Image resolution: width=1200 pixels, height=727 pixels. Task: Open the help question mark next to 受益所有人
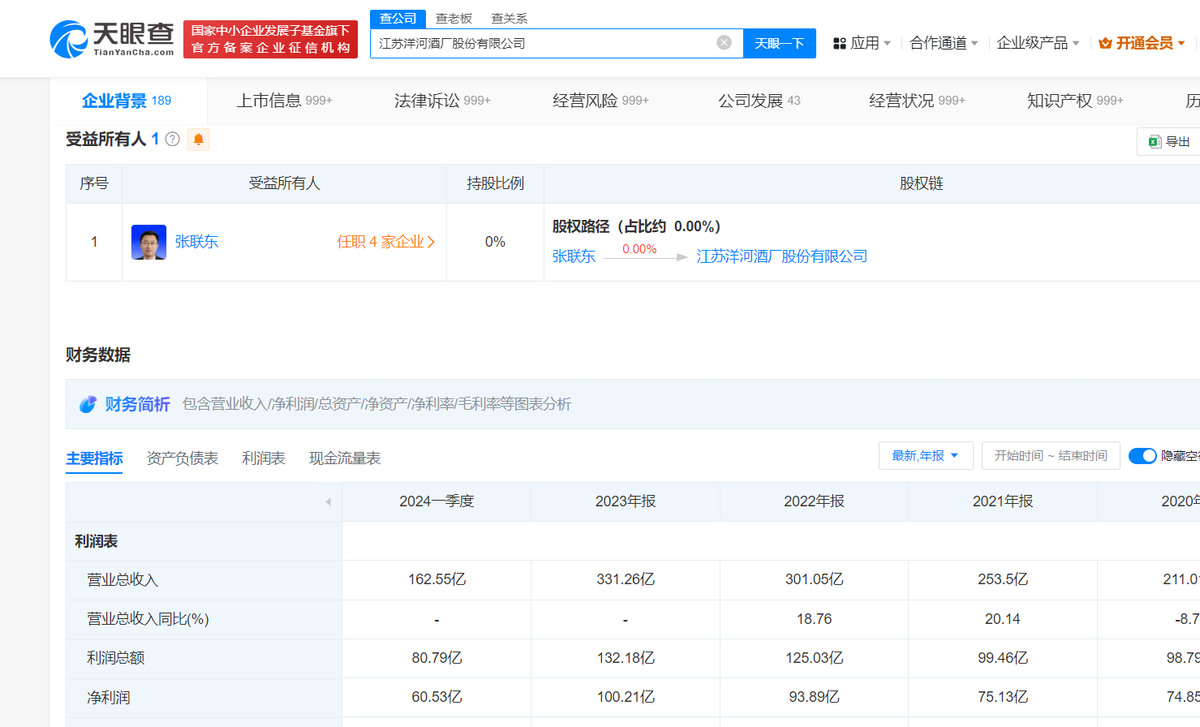pyautogui.click(x=172, y=140)
